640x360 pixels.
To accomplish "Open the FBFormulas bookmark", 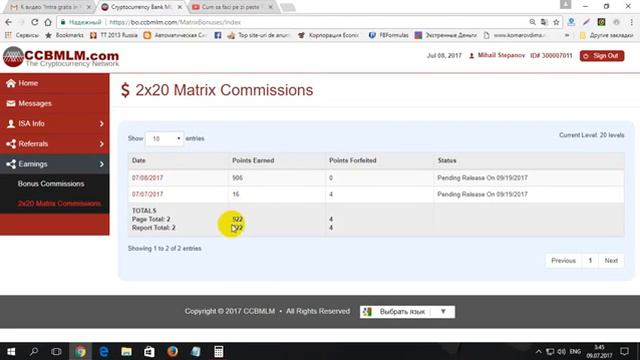I will coord(389,36).
